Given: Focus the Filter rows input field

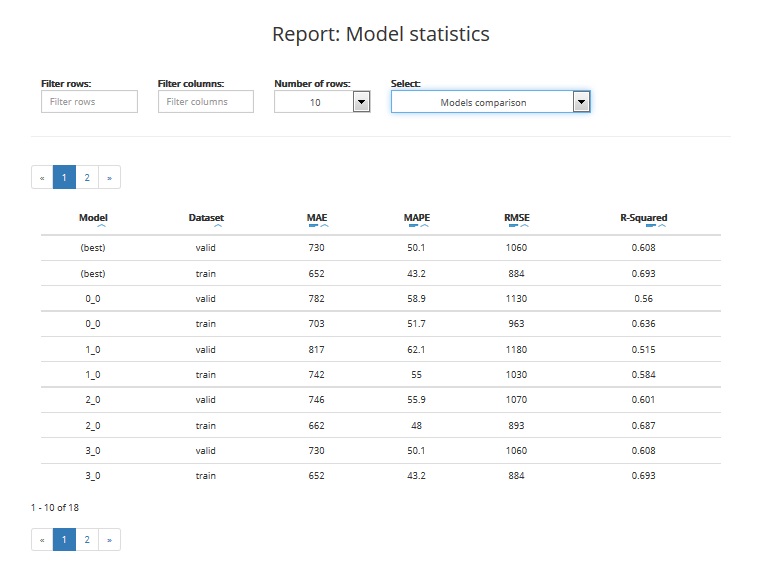Looking at the screenshot, I should click(89, 102).
